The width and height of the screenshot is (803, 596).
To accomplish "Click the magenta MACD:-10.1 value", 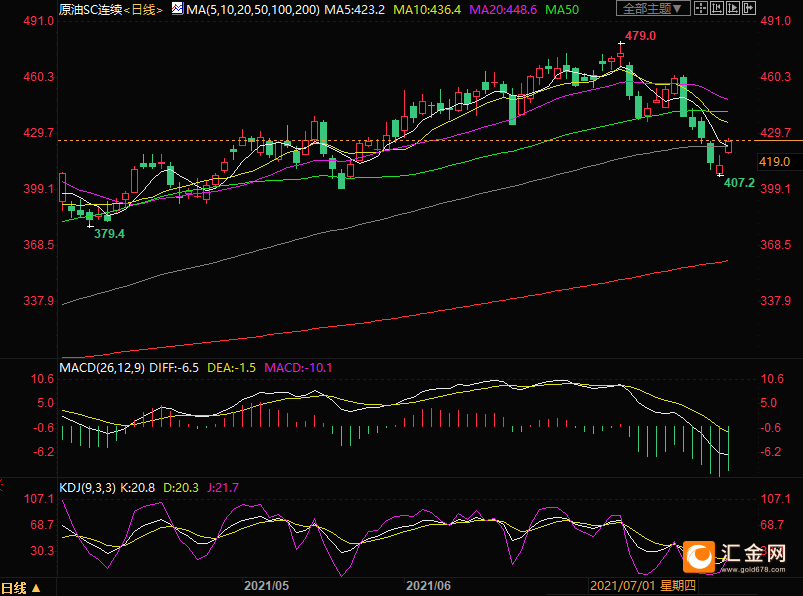I will tap(298, 368).
